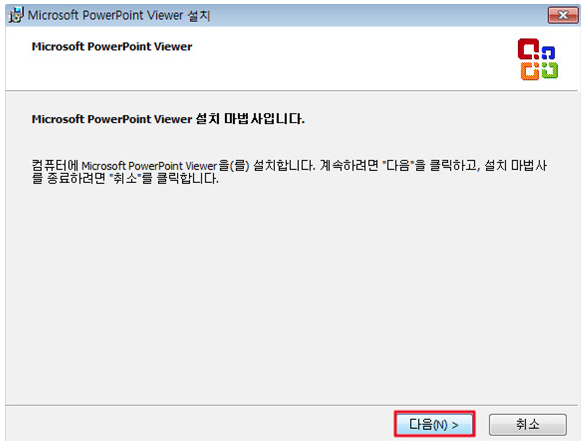Click the green square of the Office logo
The image size is (587, 444).
click(549, 70)
